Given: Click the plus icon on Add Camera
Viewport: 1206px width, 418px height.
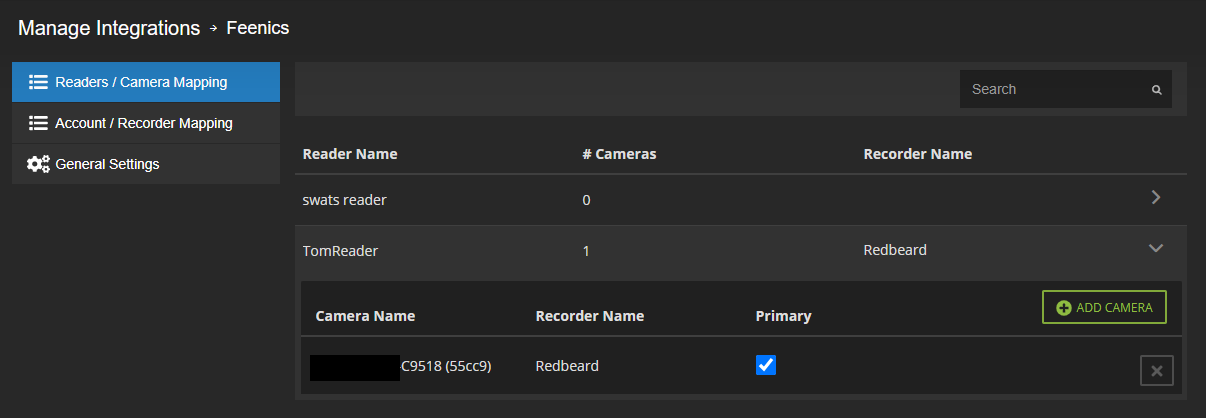Looking at the screenshot, I should pyautogui.click(x=1063, y=308).
